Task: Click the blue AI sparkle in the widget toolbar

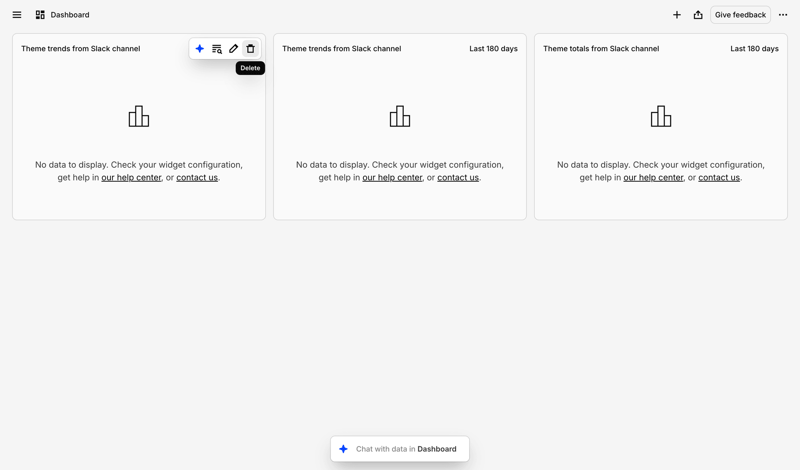Action: click(x=200, y=49)
